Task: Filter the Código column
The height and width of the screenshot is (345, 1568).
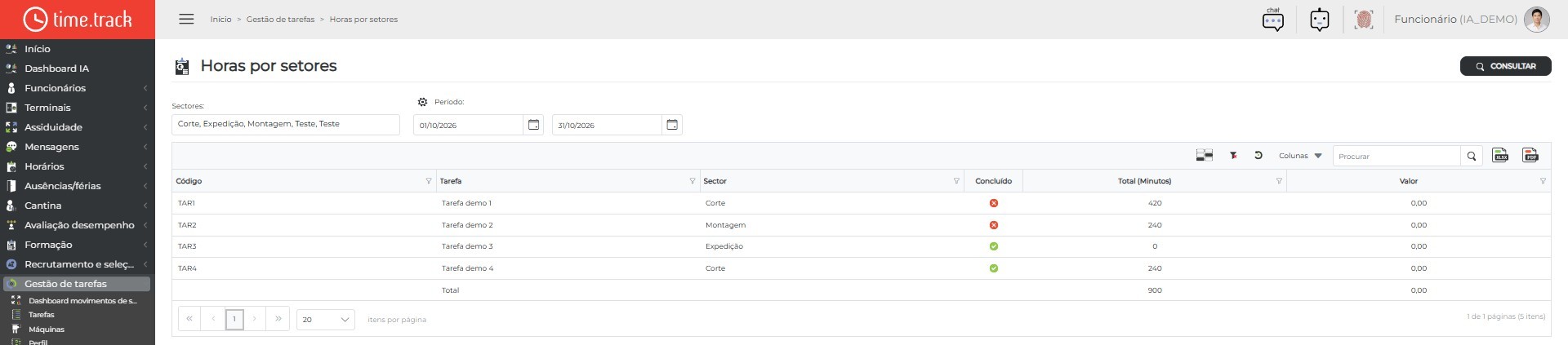Action: click(429, 181)
